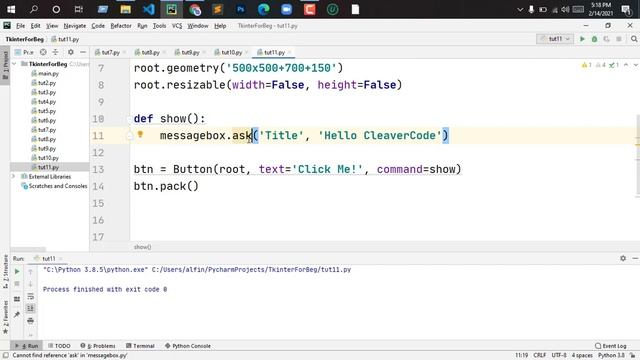Rerun tut11 in Run panel
Screen dimensions: 640x360
(x=17, y=271)
